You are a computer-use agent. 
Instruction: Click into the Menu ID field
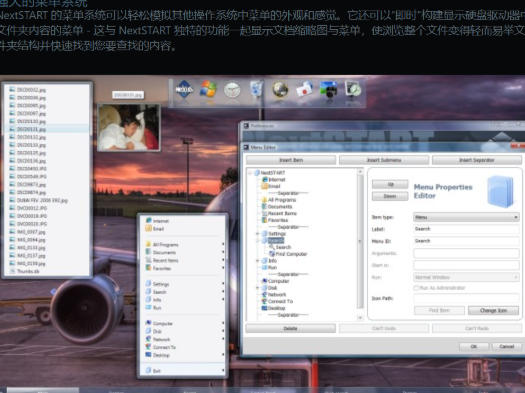(x=466, y=241)
